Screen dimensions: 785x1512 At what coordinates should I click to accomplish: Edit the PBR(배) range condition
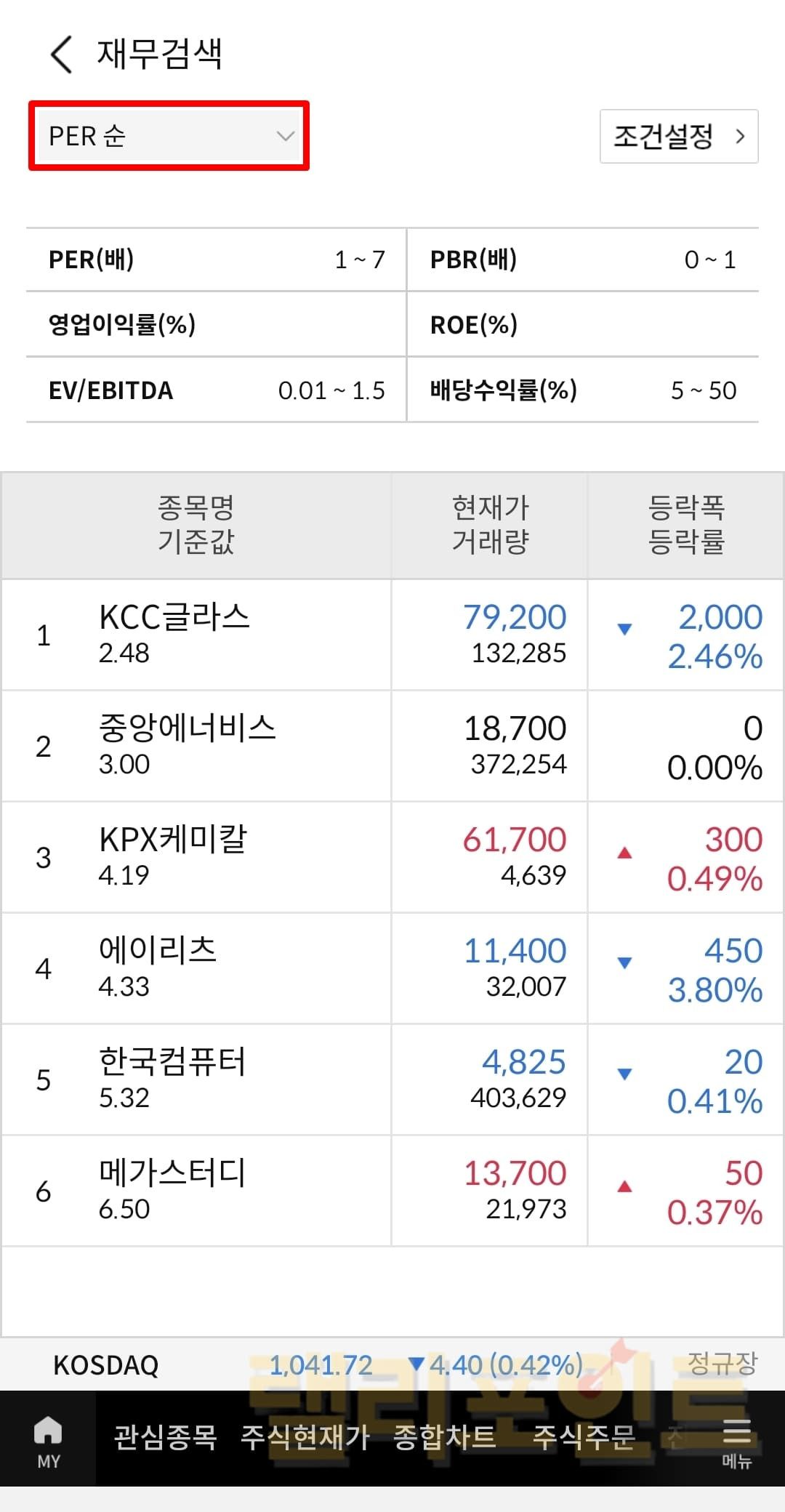point(582,260)
